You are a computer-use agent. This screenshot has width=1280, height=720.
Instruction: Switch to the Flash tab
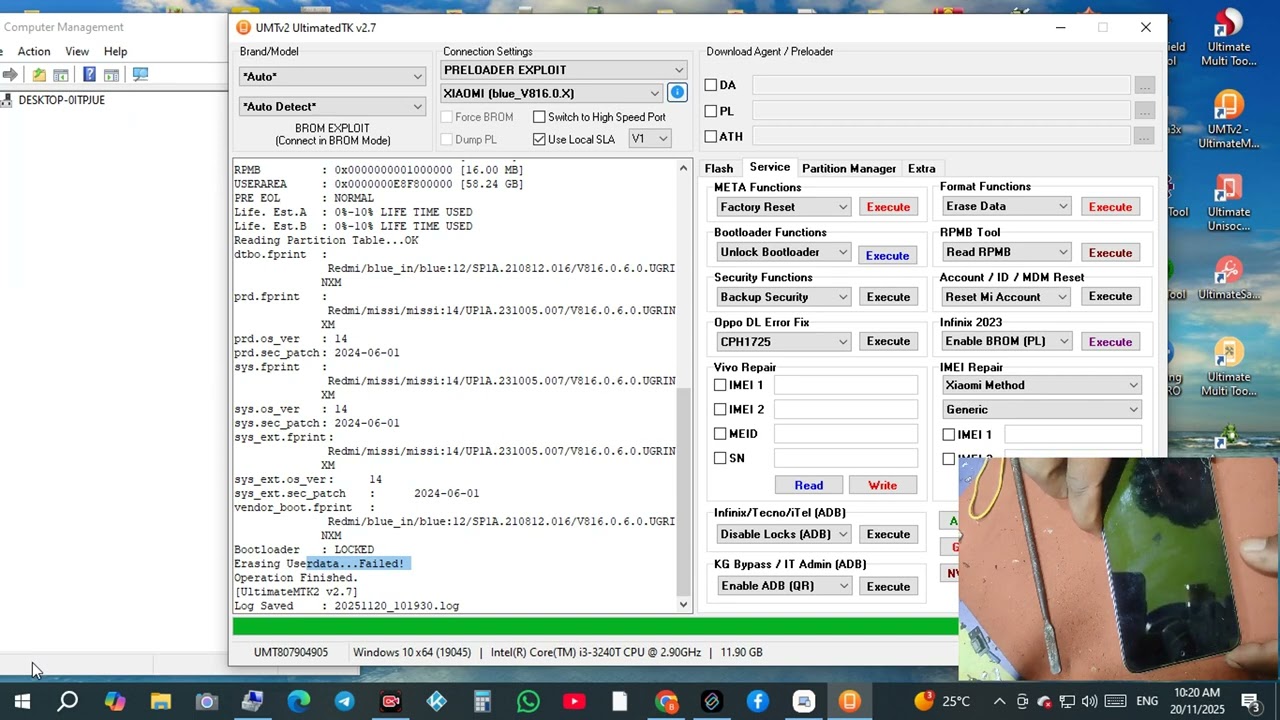718,168
